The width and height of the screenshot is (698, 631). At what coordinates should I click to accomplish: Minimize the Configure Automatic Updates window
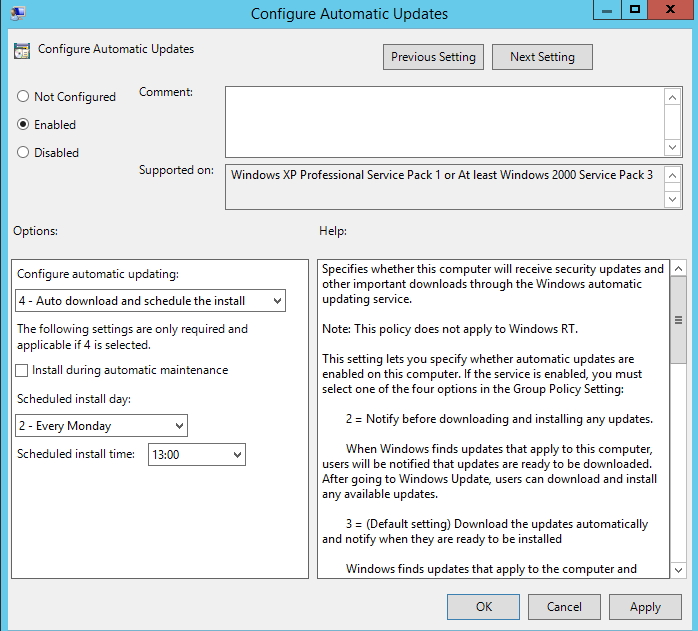tap(607, 10)
